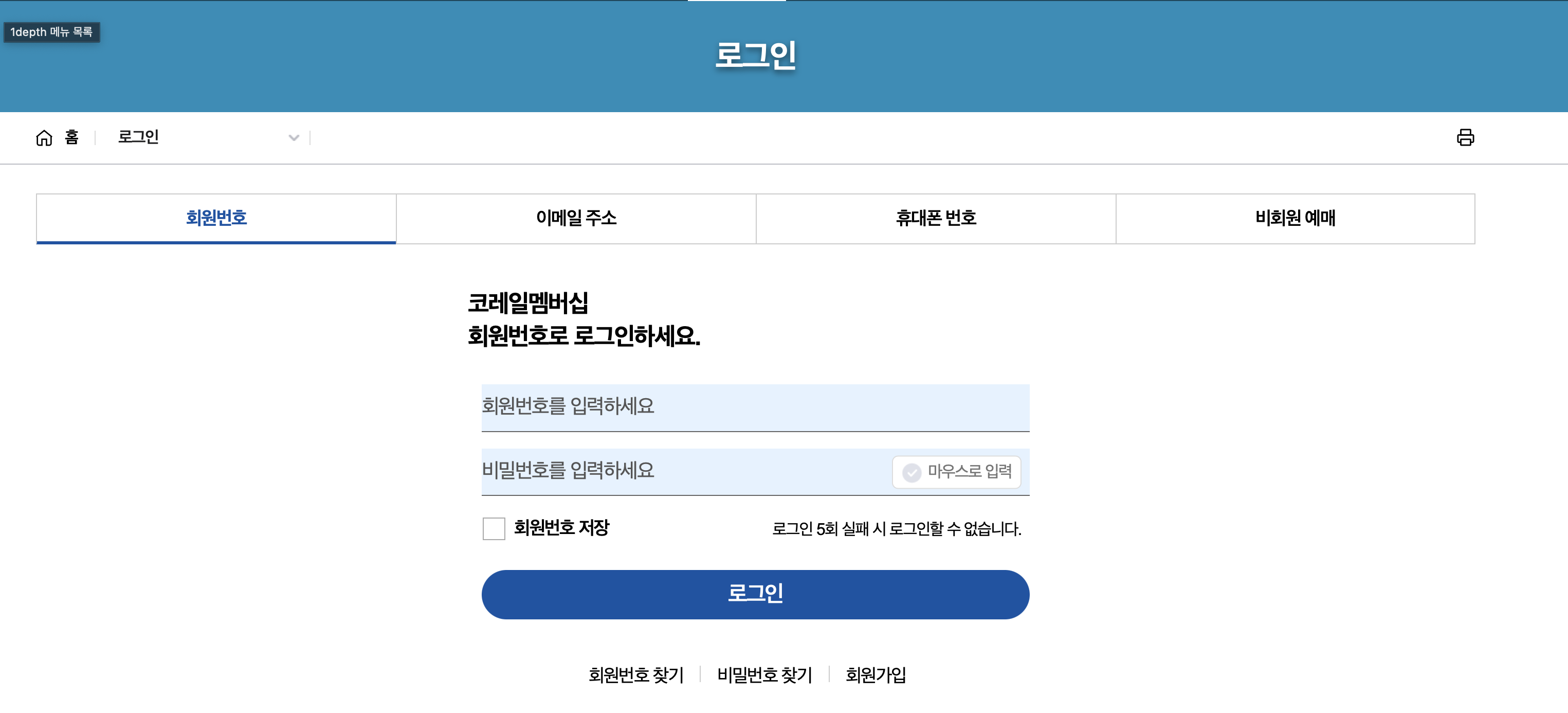
Task: Click the printer icon
Action: click(x=1465, y=137)
